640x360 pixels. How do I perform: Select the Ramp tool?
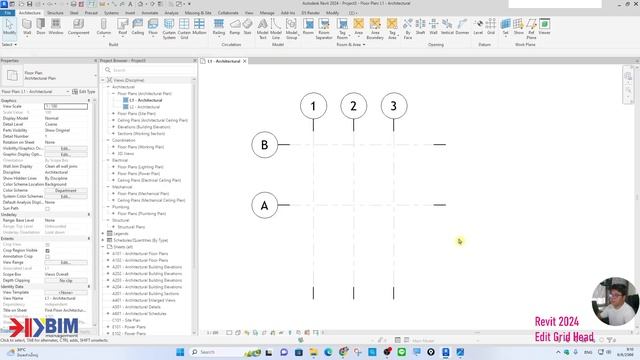pyautogui.click(x=235, y=27)
